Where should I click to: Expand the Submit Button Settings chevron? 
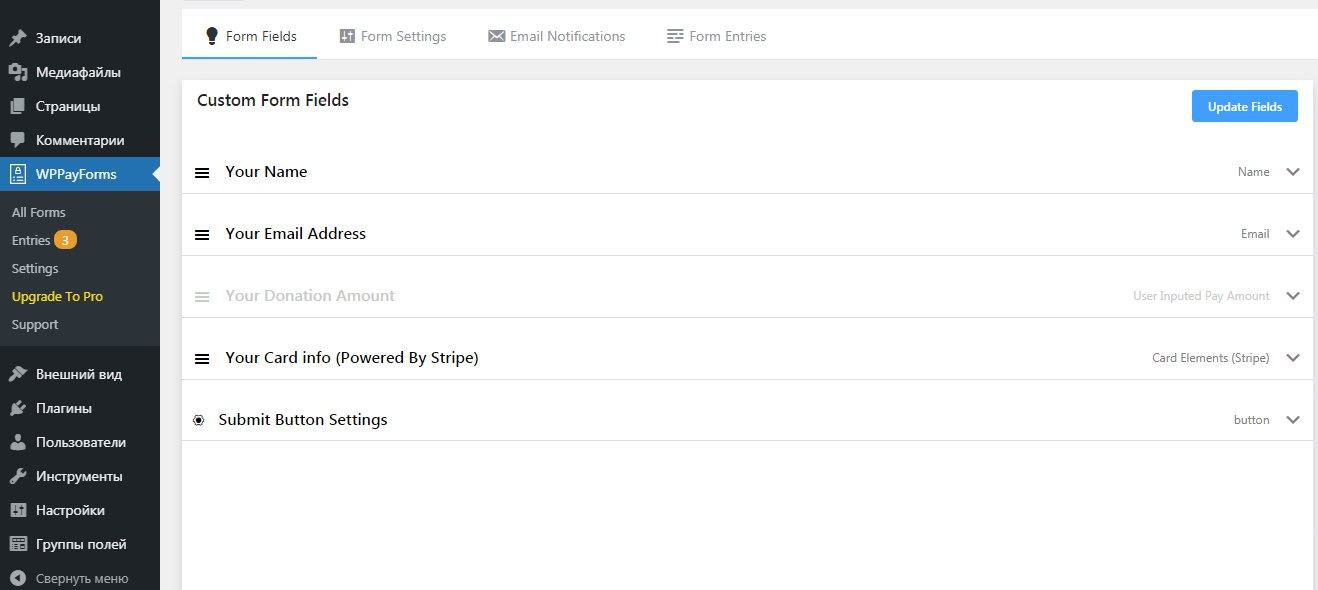[1293, 420]
